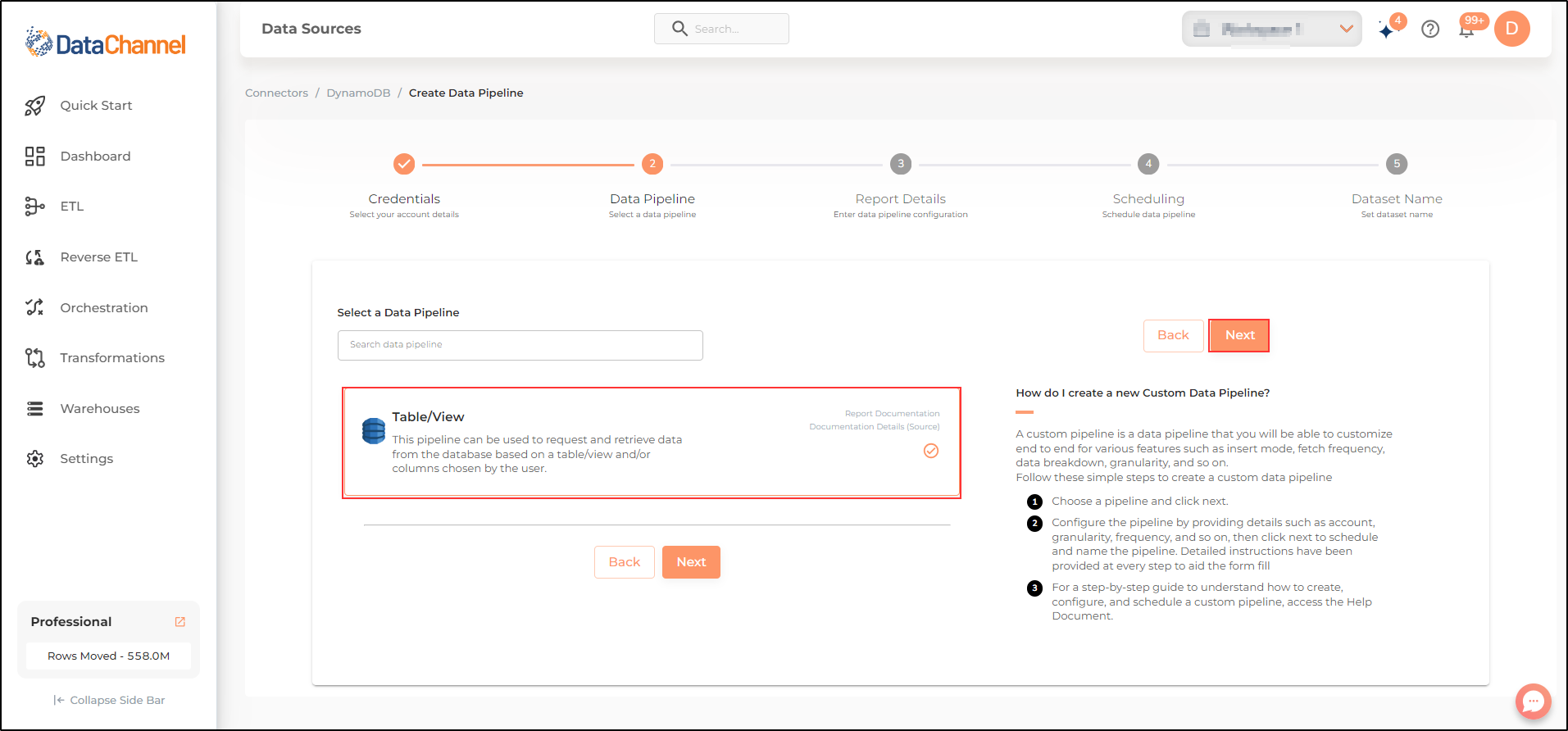This screenshot has width=1568, height=731.
Task: Click the top Back button
Action: tap(1173, 335)
